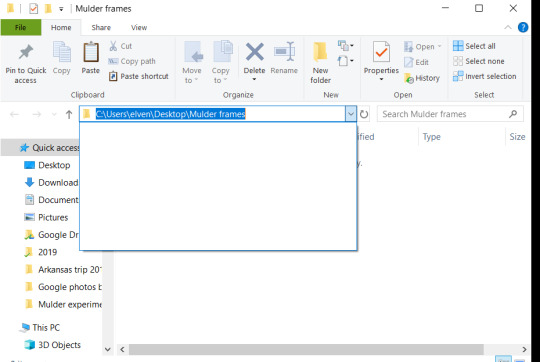Open Documents in navigation pane
540x362 pixels.
pyautogui.click(x=51, y=200)
